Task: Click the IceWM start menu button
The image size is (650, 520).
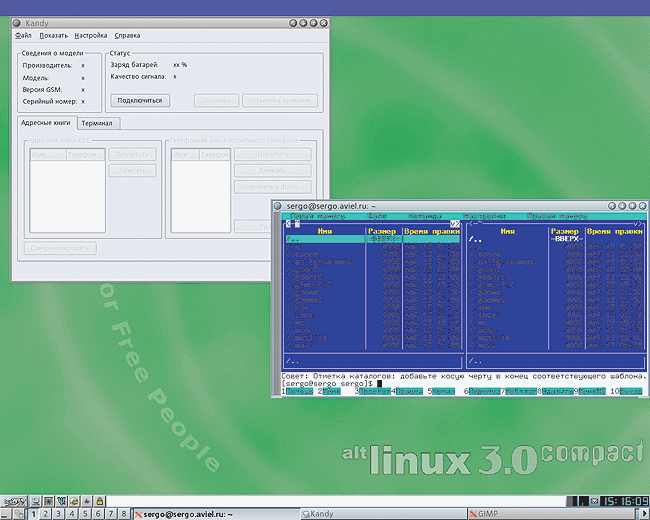Action: 14,501
